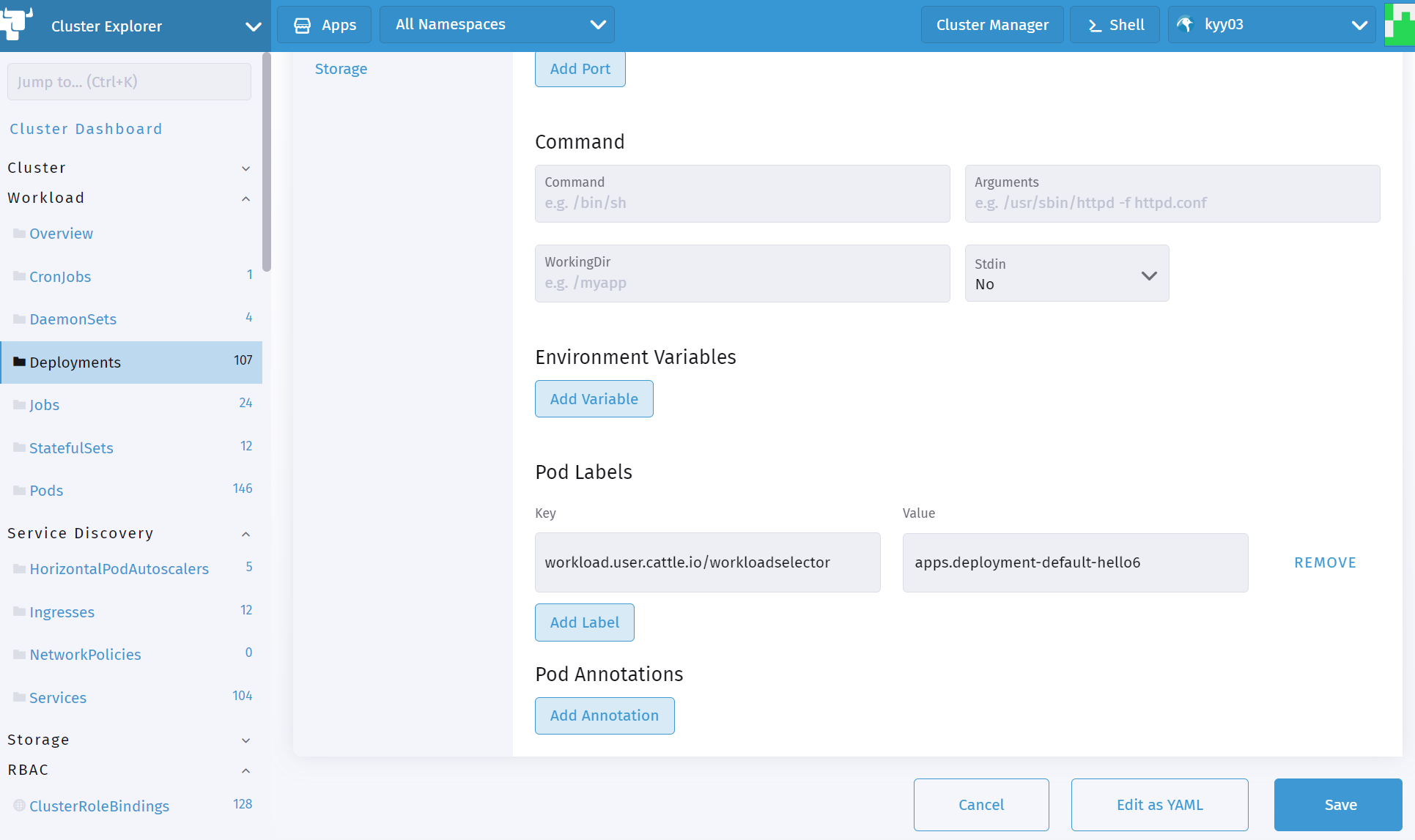
Task: Expand the Cluster Explorer menu
Action: click(x=253, y=26)
